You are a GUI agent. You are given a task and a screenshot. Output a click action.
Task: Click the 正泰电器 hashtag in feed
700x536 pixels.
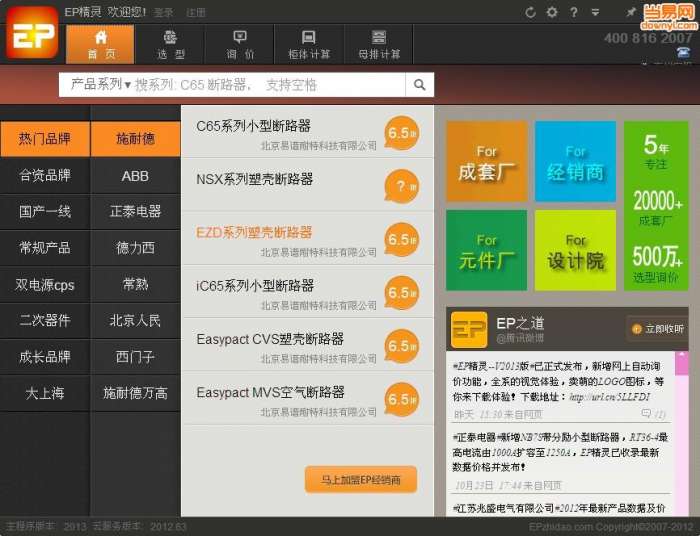475,437
